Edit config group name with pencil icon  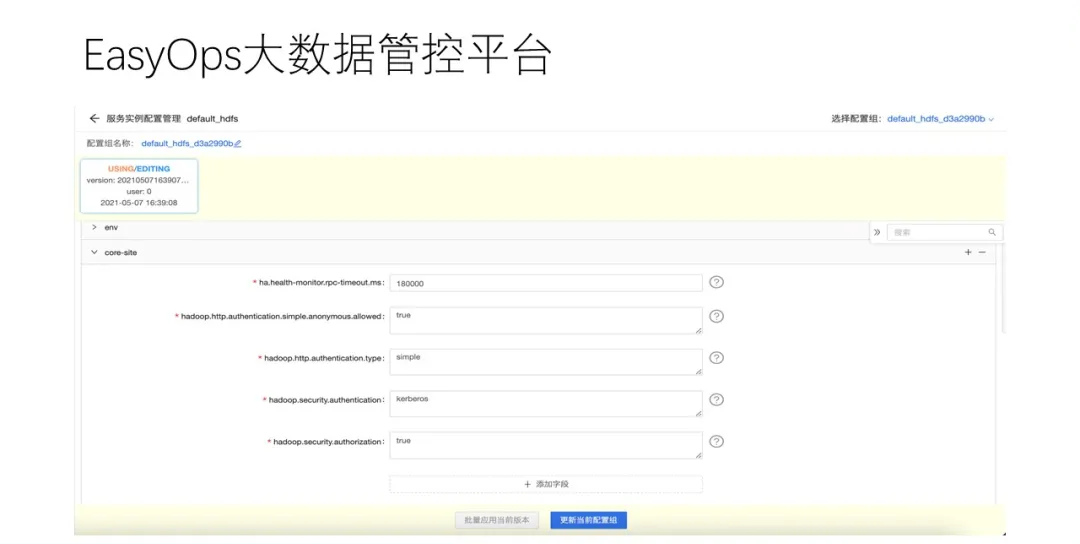[x=238, y=144]
